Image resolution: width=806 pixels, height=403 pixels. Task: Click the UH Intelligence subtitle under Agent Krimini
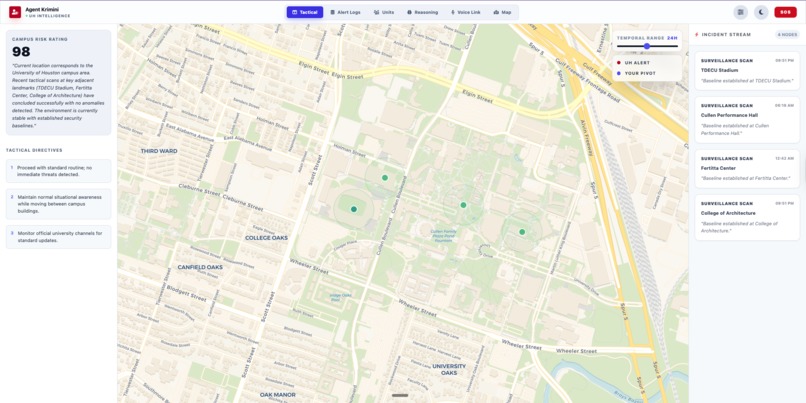[x=49, y=16]
